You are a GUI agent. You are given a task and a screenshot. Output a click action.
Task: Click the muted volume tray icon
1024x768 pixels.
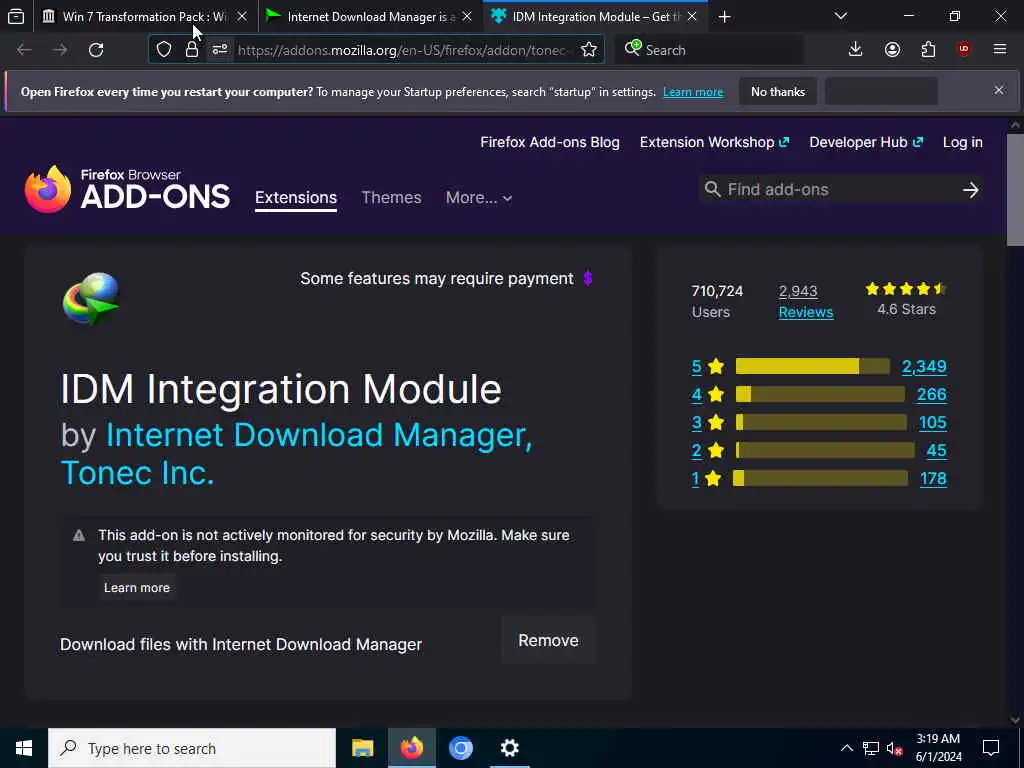895,748
